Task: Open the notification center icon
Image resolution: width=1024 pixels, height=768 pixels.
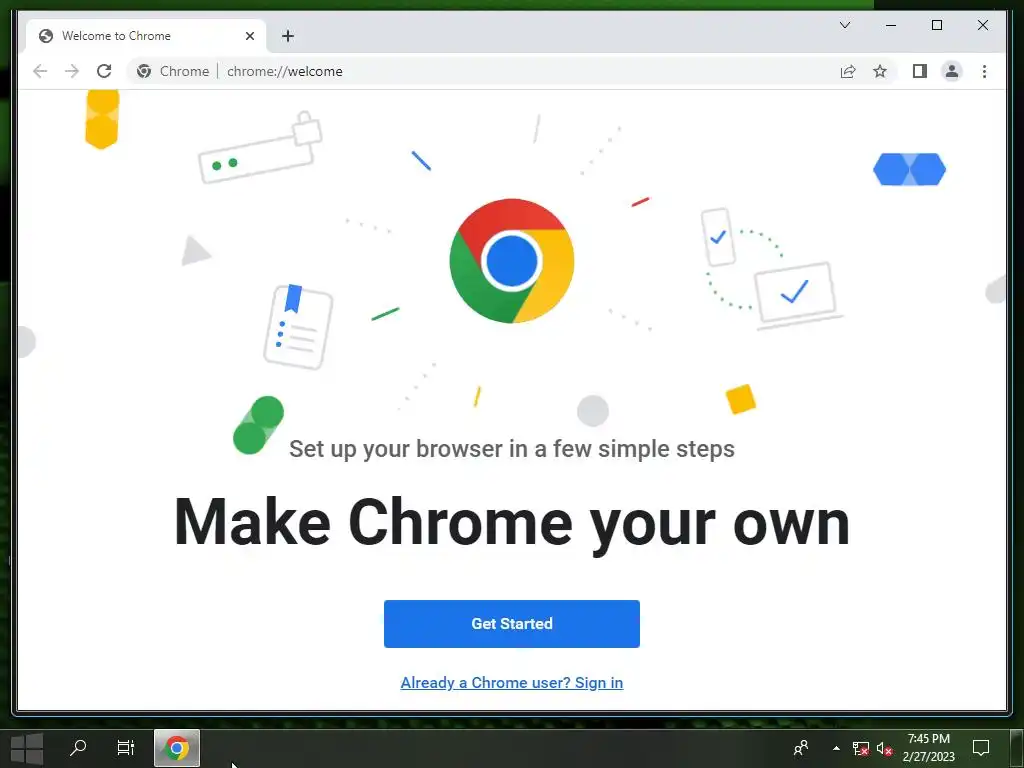Action: [981, 748]
